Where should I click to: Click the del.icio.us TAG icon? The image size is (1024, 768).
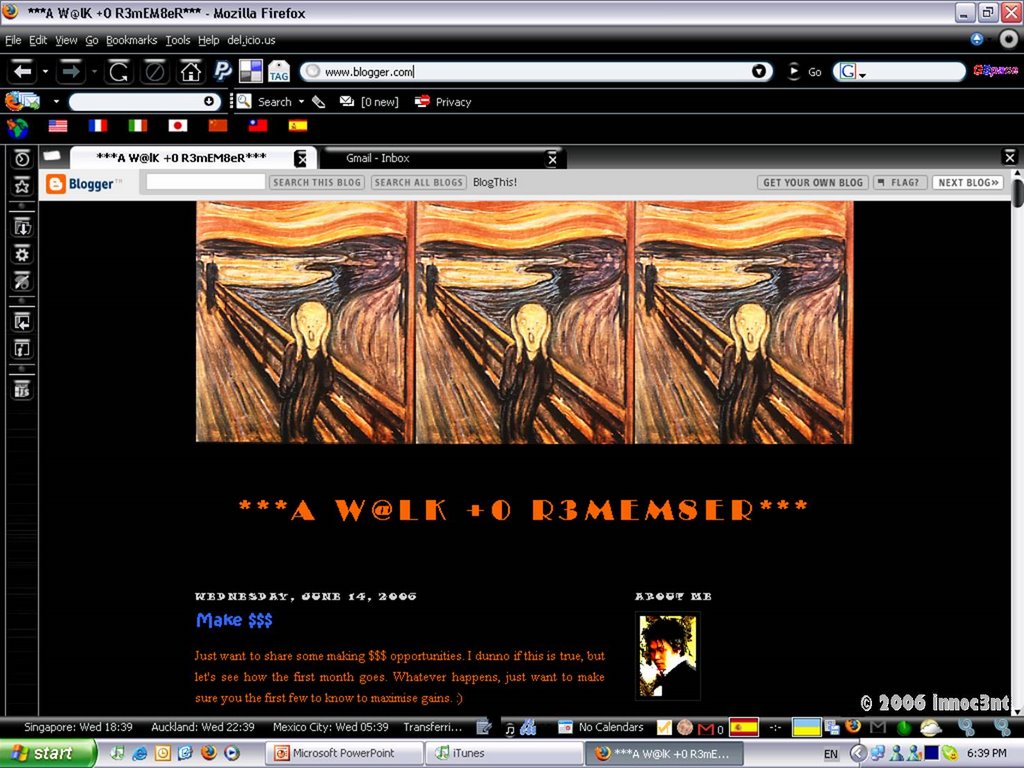point(279,71)
